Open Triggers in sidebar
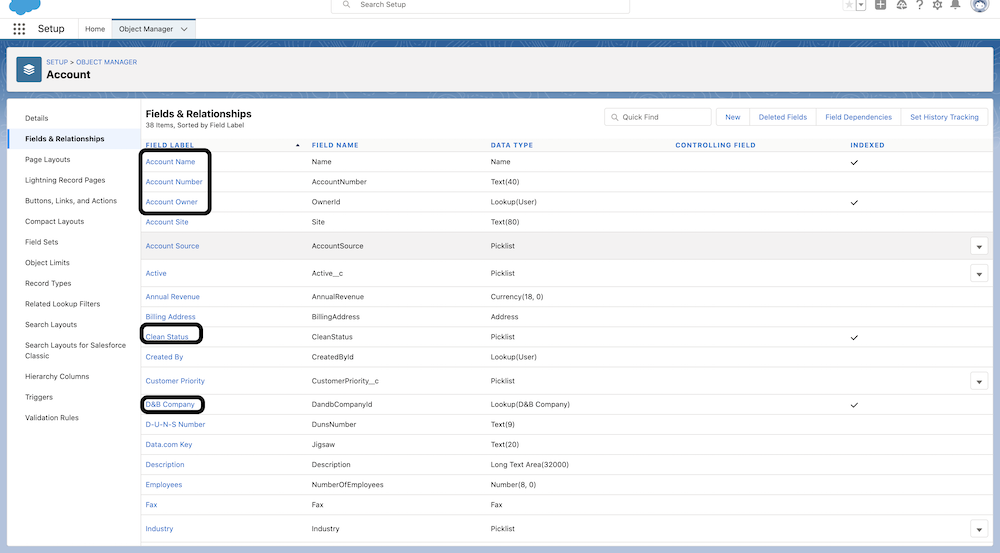The image size is (1000, 553). coord(39,397)
